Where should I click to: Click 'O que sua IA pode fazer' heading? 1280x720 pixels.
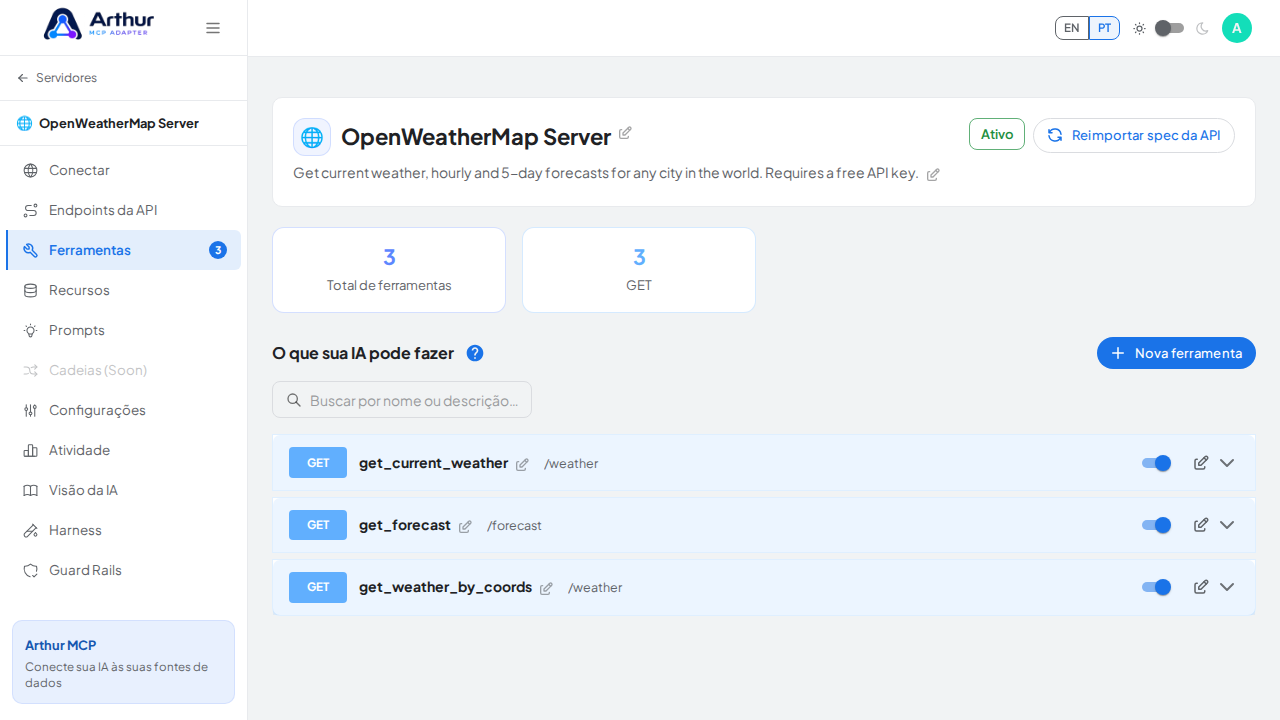363,353
